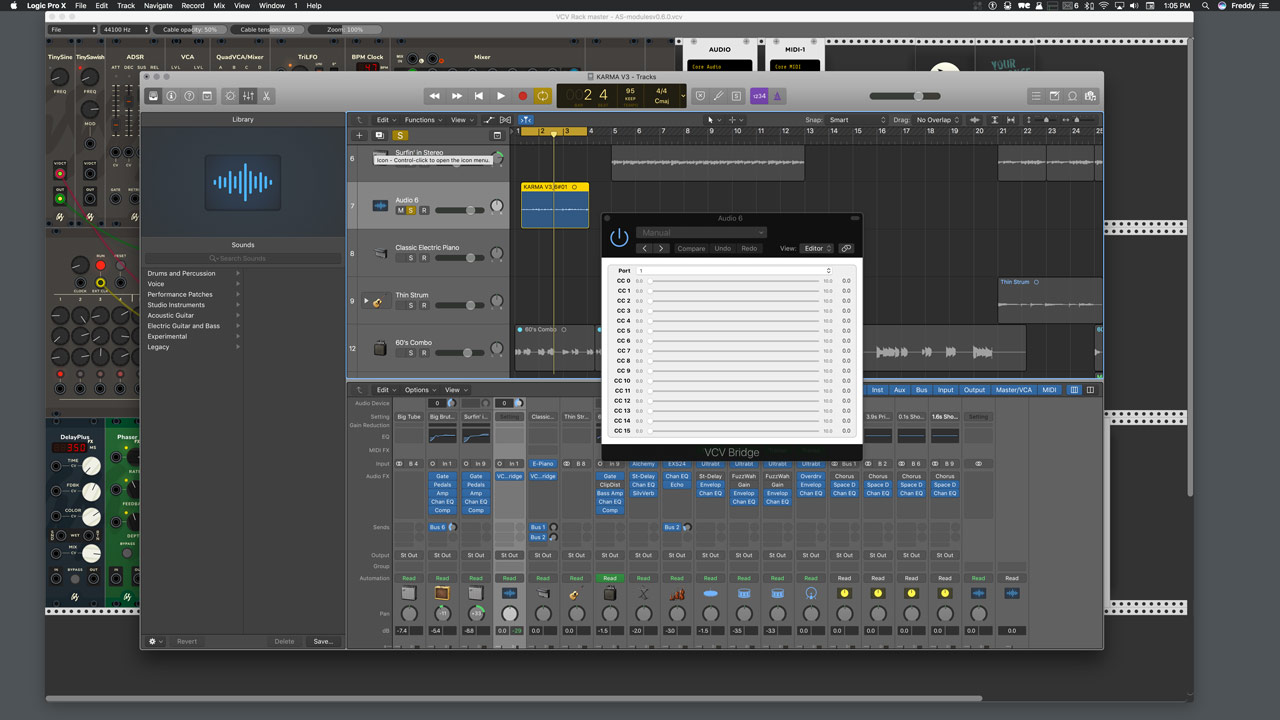Toggle the Tuner fork button

(x=718, y=96)
